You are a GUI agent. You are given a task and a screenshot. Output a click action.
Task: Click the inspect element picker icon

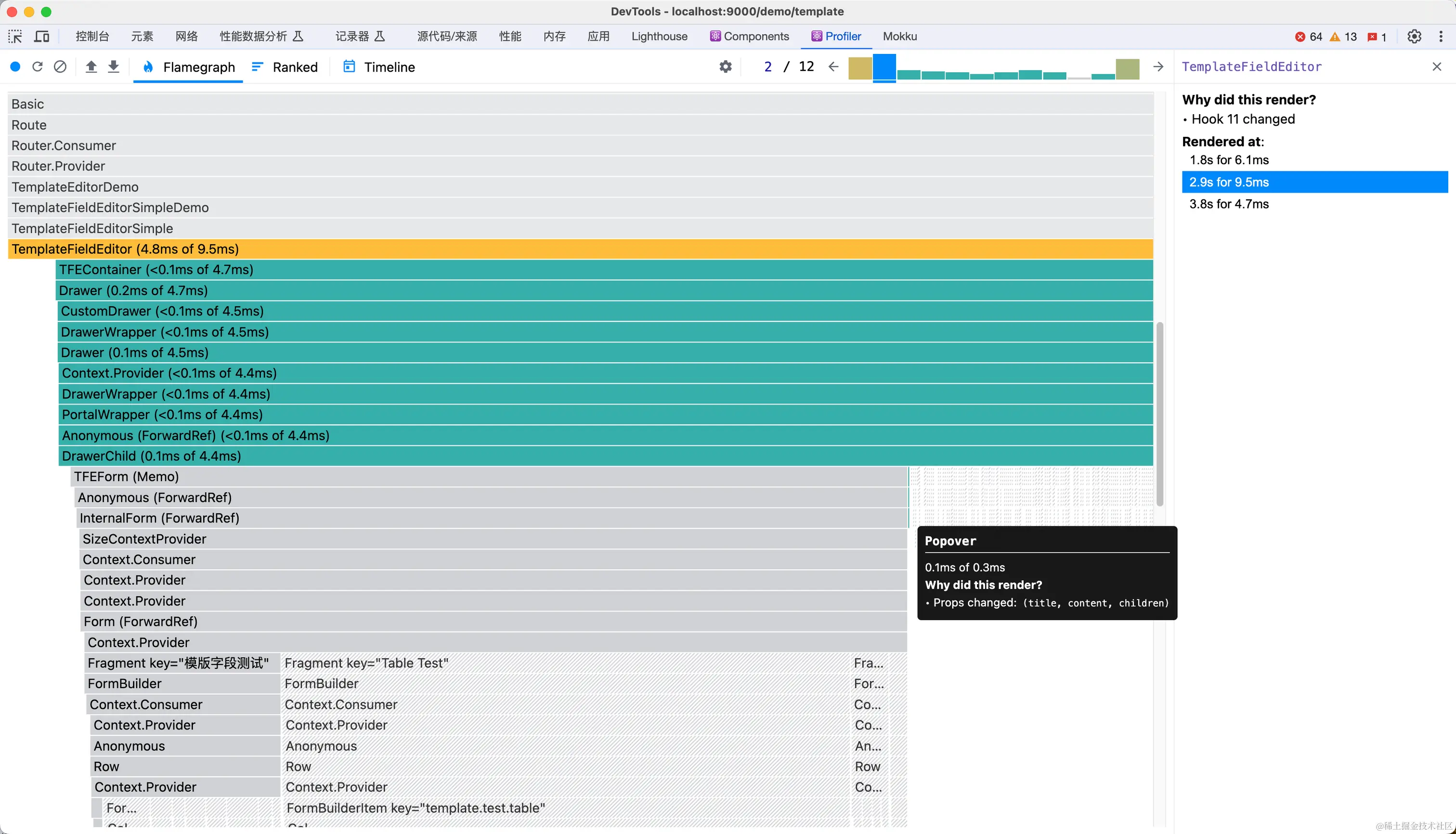(15, 37)
